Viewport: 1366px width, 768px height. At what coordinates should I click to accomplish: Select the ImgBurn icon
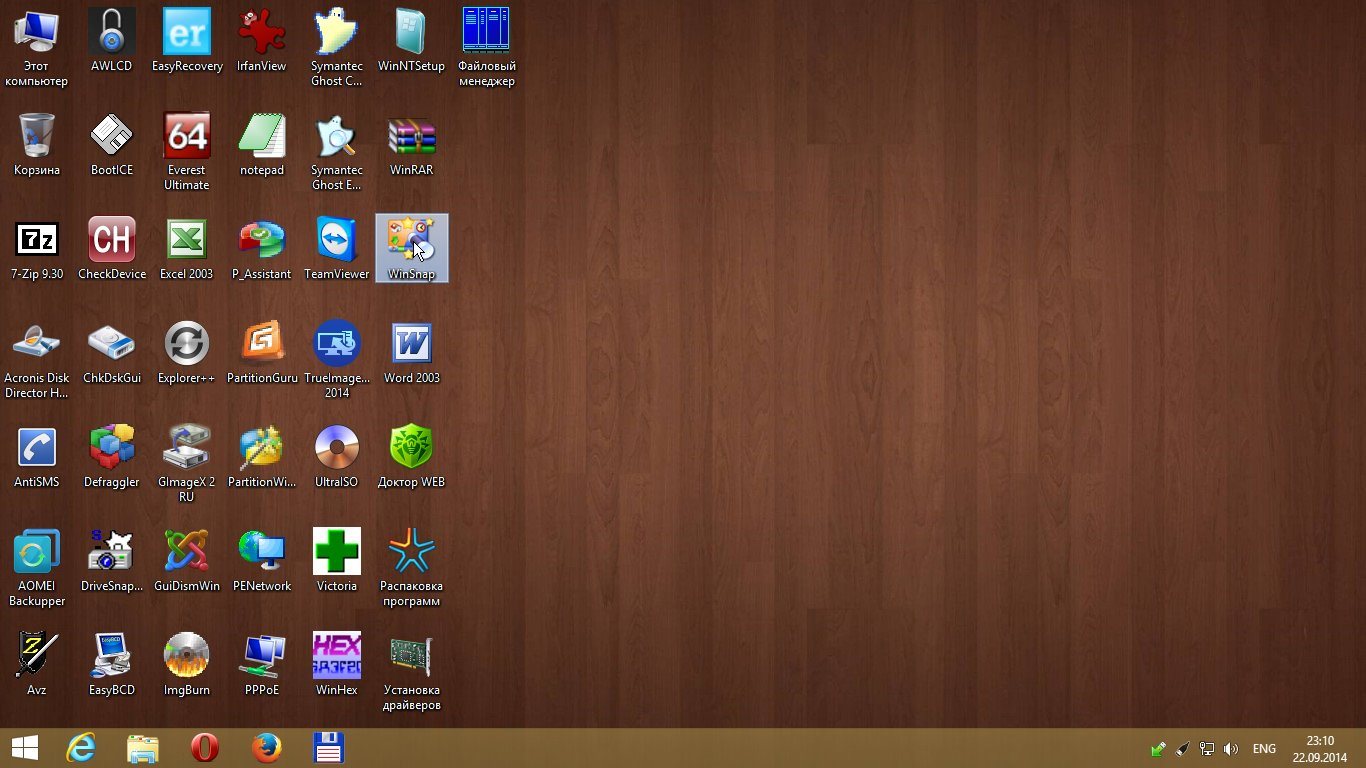pos(187,664)
